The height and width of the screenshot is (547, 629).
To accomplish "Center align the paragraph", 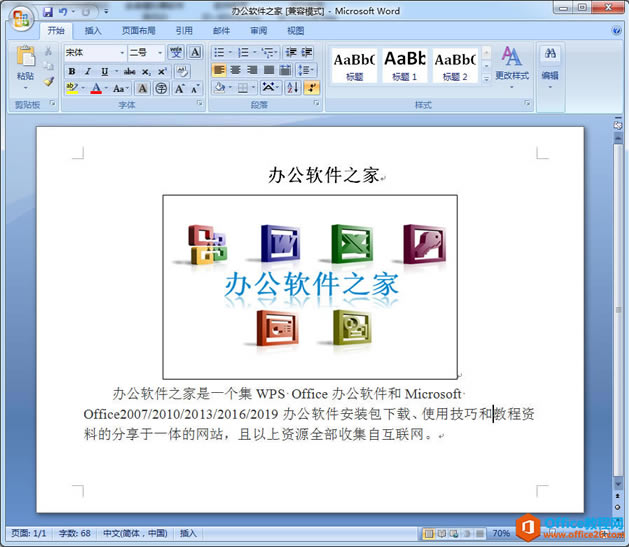I will (235, 70).
